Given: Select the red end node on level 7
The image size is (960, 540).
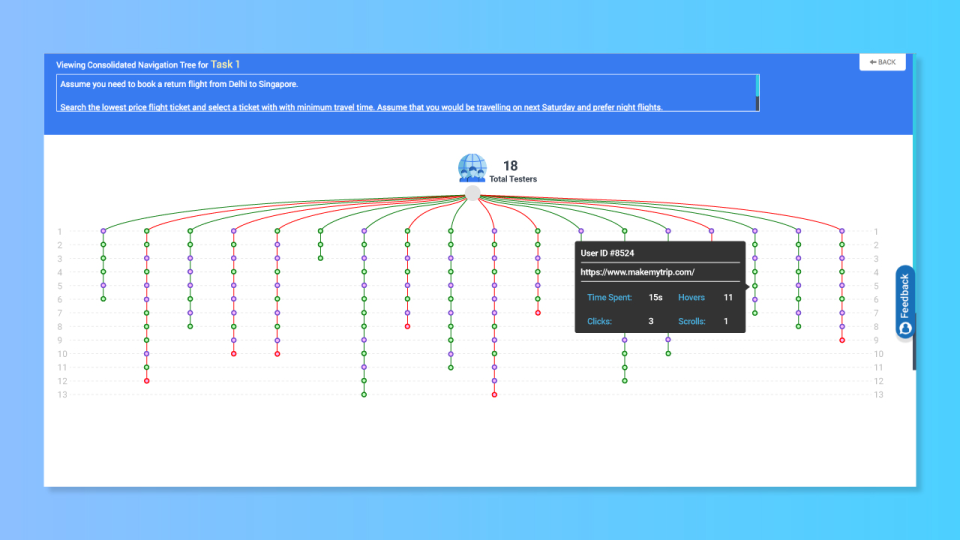Looking at the screenshot, I should (538, 313).
